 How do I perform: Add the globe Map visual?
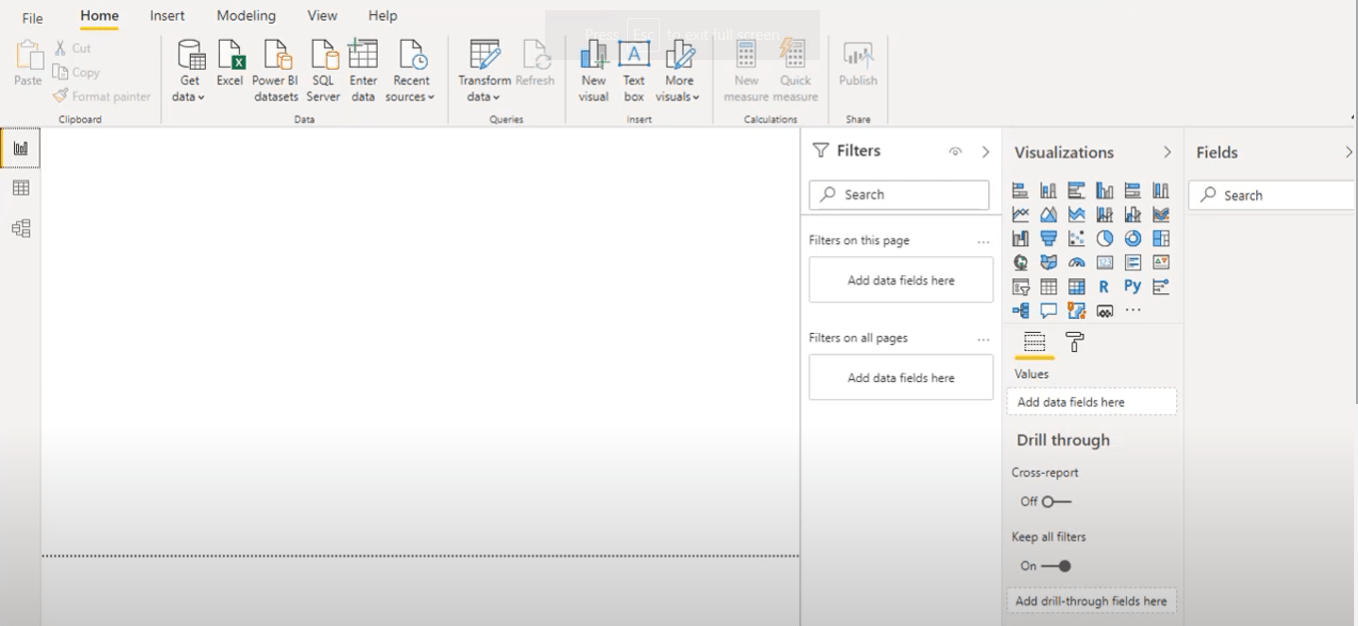tap(1020, 262)
